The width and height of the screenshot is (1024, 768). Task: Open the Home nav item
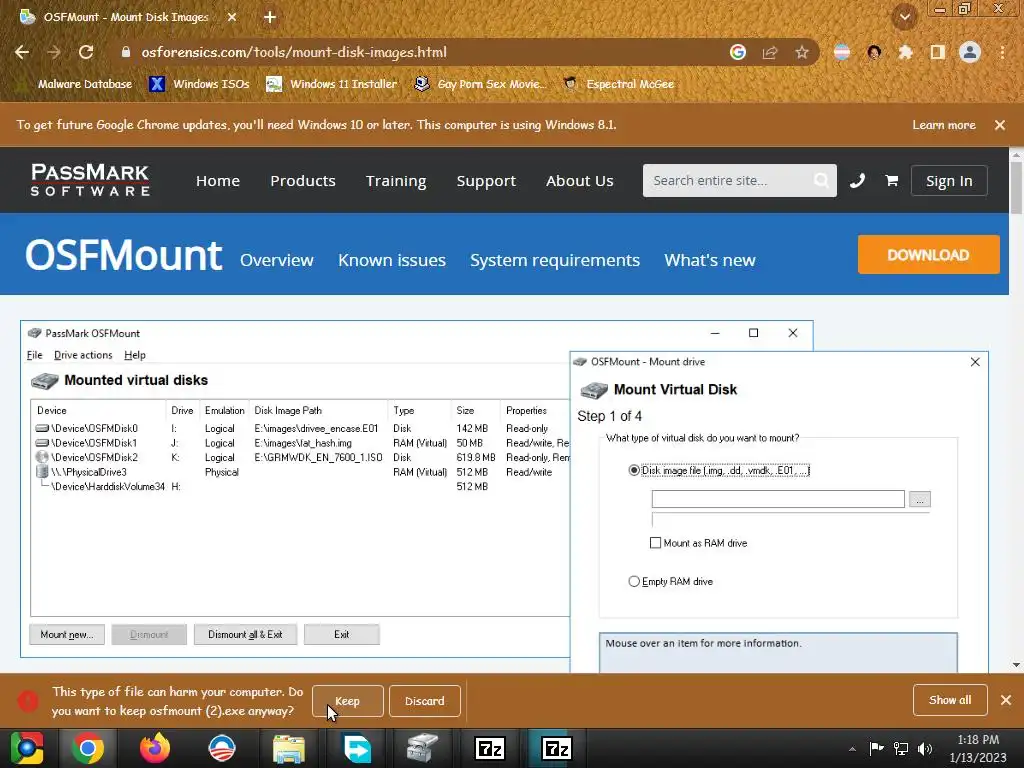click(x=217, y=181)
